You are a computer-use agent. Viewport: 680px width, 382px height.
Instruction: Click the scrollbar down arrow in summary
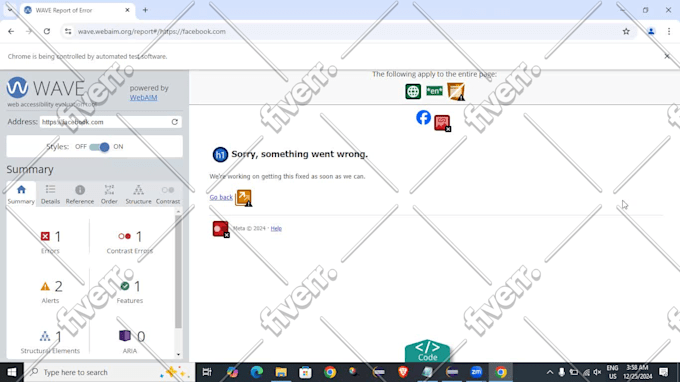(x=178, y=355)
